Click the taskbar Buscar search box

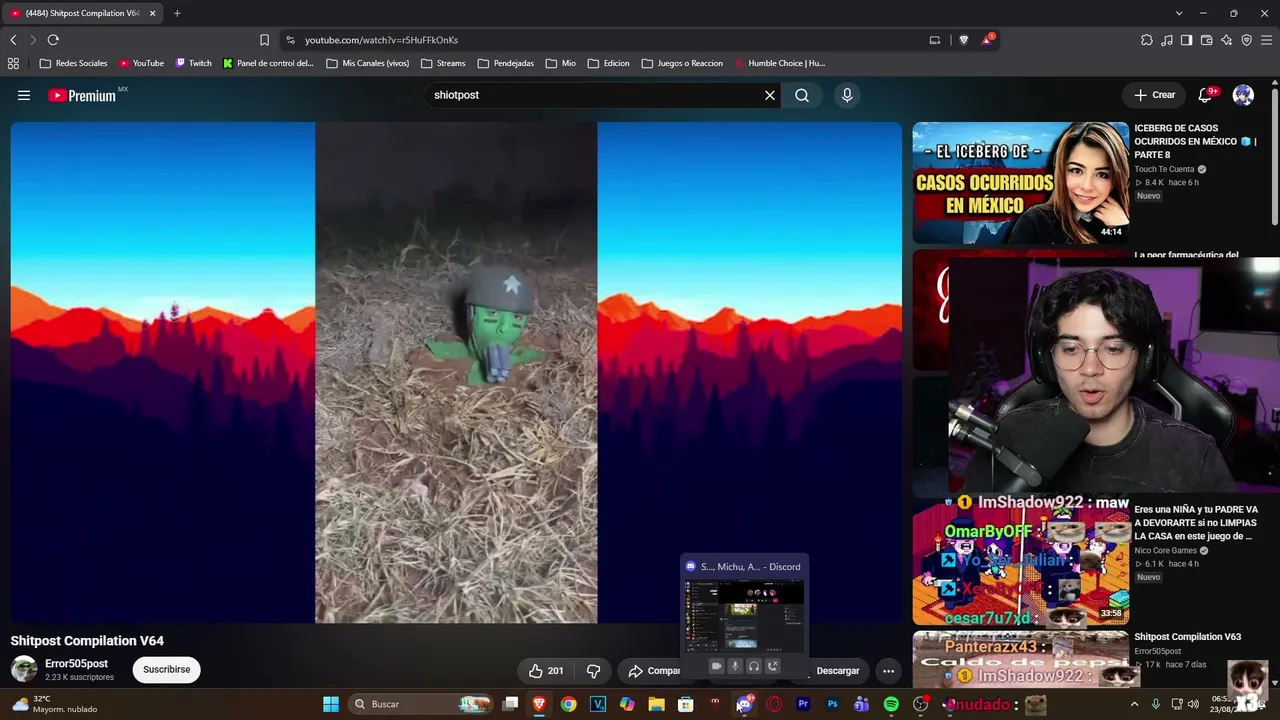click(421, 704)
